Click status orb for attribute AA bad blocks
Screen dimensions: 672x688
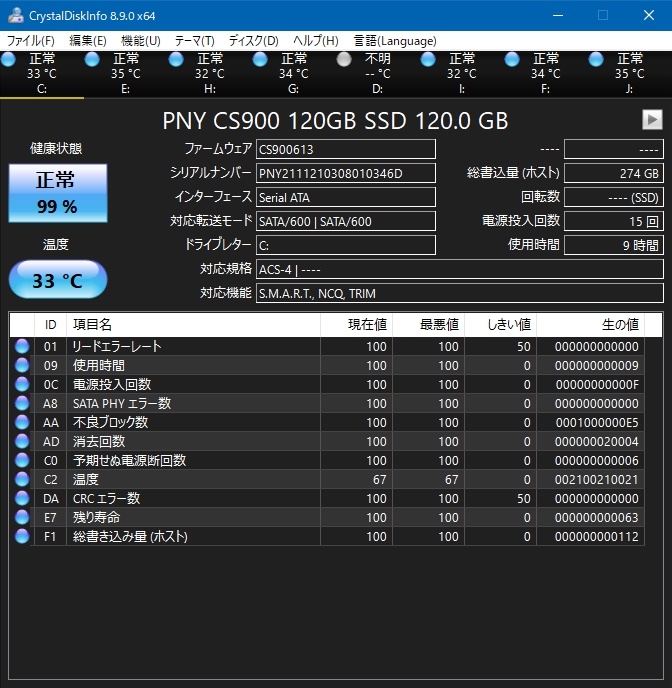(x=23, y=422)
